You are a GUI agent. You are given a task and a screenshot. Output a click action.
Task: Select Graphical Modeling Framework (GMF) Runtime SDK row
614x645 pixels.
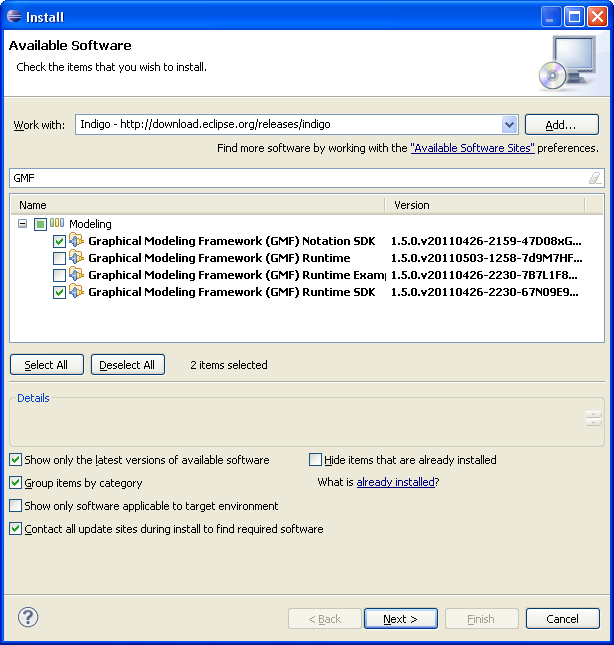point(232,292)
